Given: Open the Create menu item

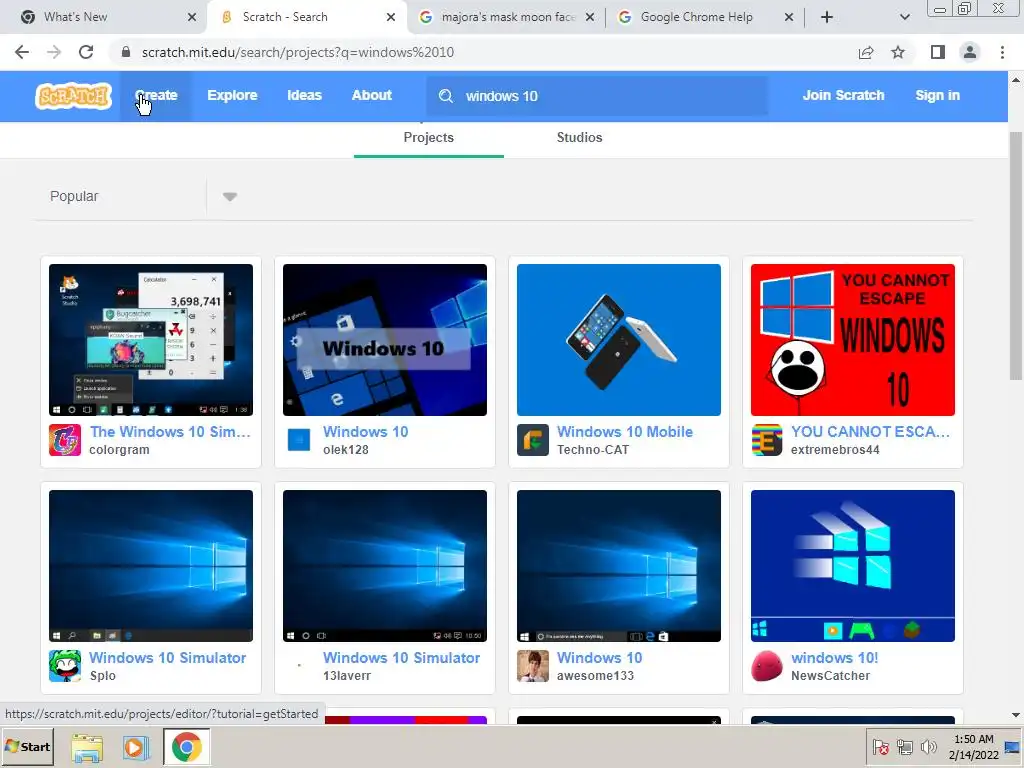Looking at the screenshot, I should click(x=156, y=95).
